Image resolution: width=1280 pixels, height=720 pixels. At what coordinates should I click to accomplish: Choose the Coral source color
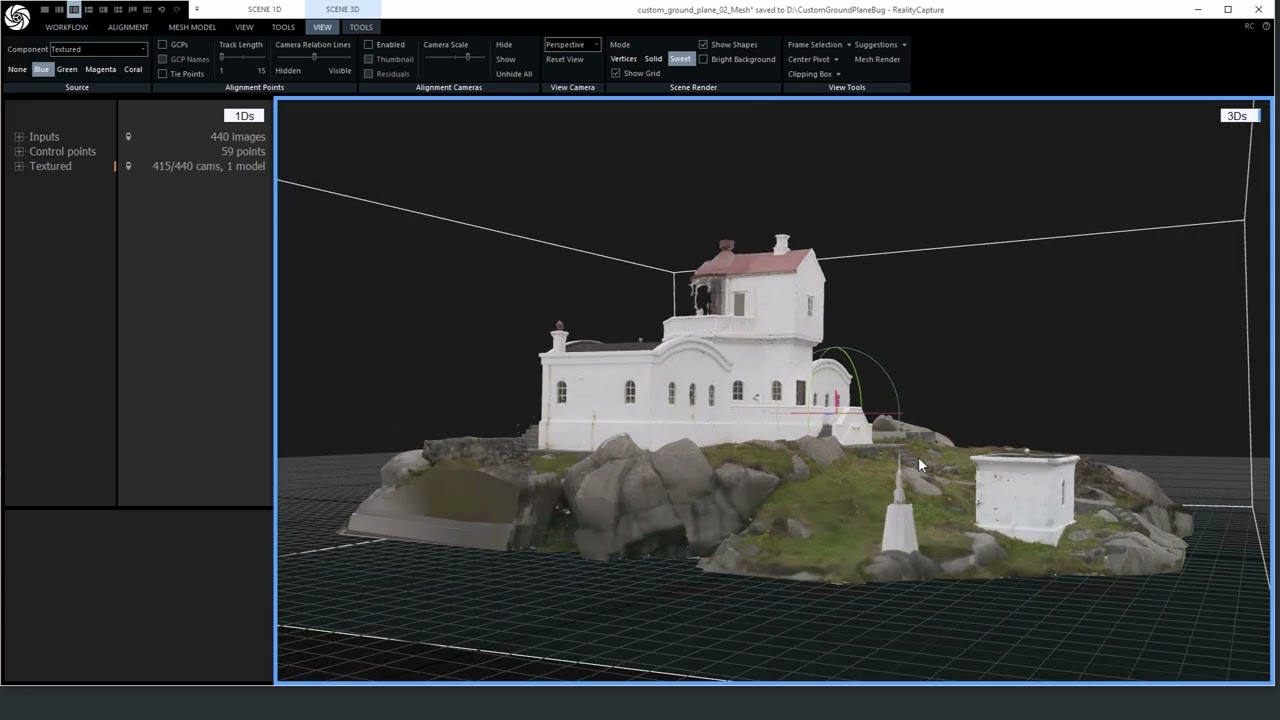click(133, 69)
